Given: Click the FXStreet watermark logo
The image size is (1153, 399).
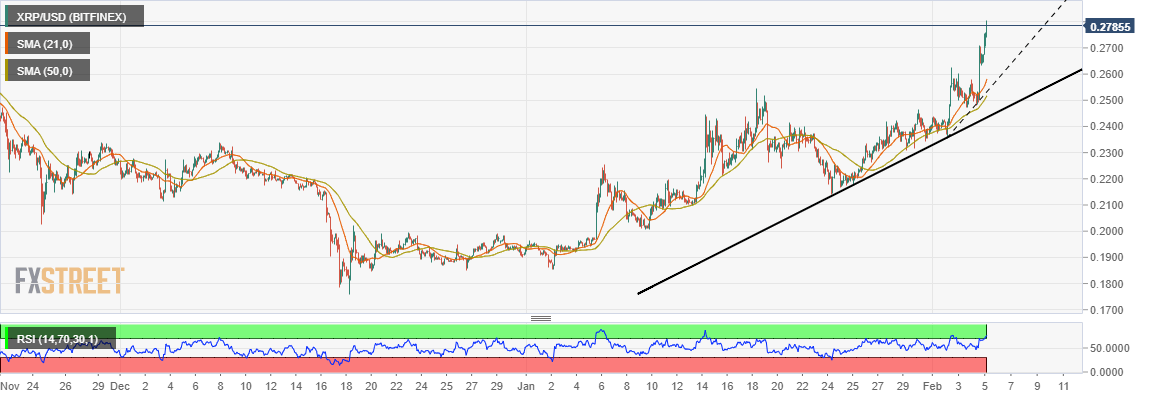Looking at the screenshot, I should tap(69, 281).
